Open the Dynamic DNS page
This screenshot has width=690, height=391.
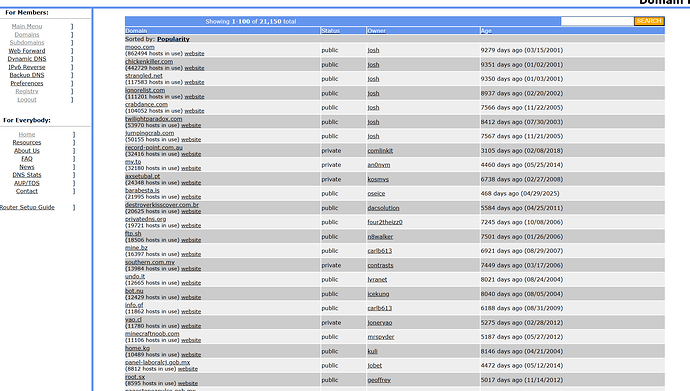pyautogui.click(x=27, y=58)
